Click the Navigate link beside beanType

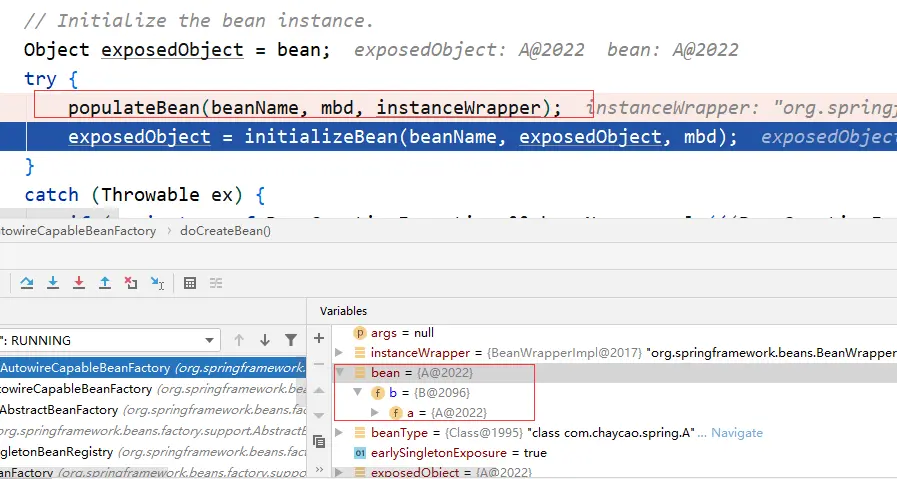point(737,433)
